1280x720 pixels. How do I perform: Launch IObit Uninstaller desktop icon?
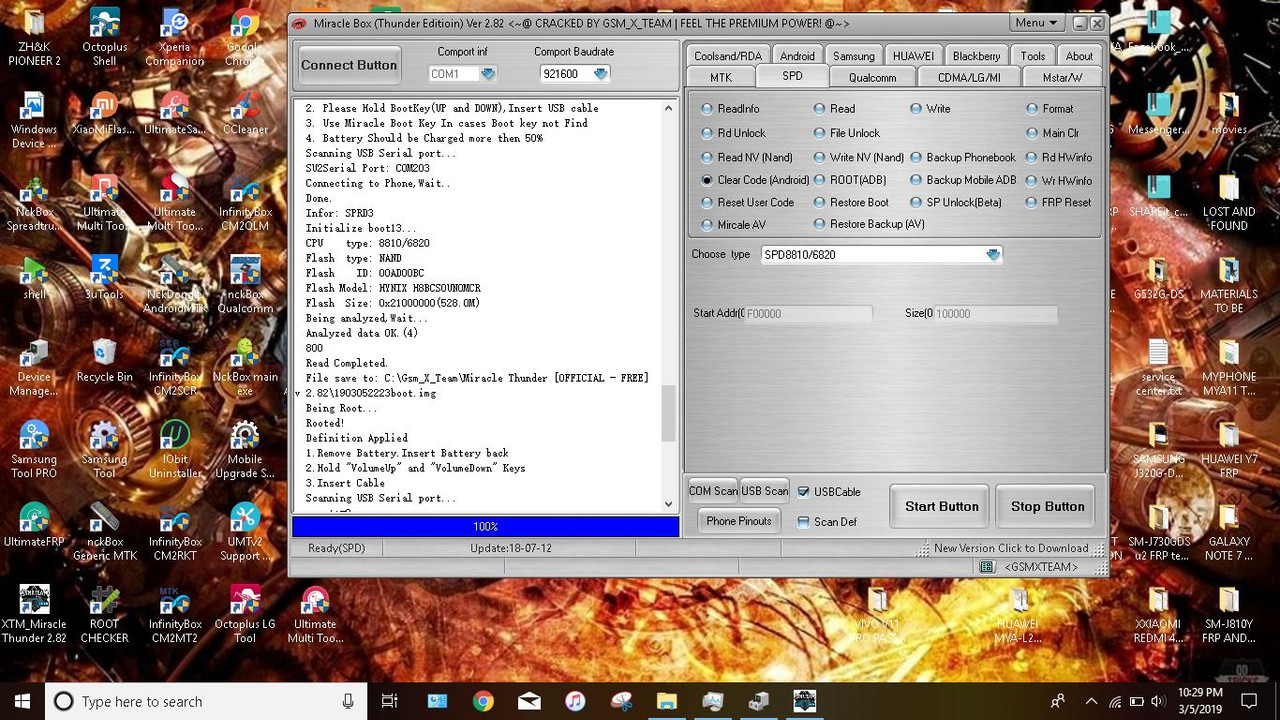174,449
